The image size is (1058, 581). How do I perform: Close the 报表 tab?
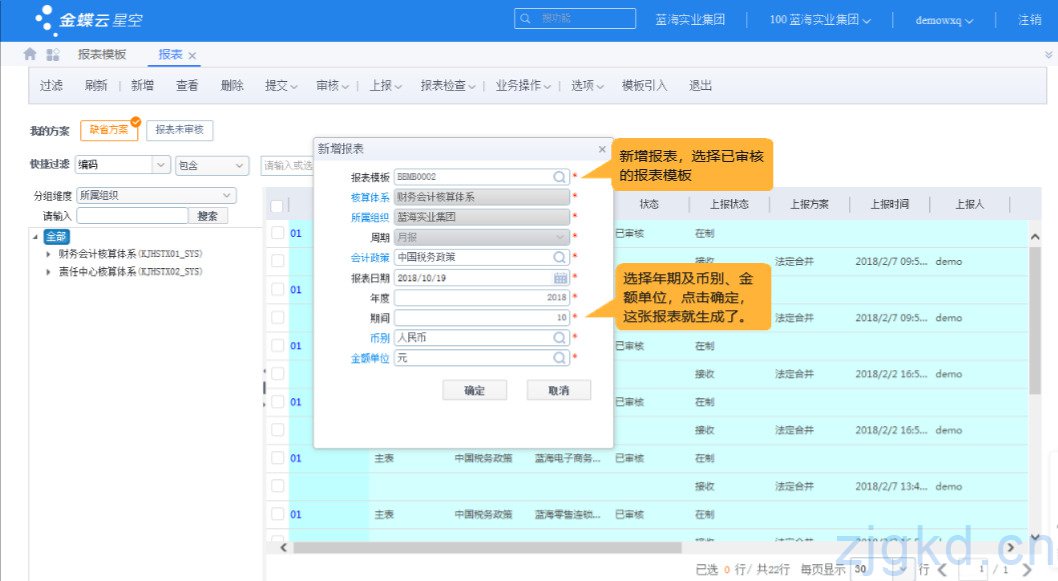click(x=192, y=55)
